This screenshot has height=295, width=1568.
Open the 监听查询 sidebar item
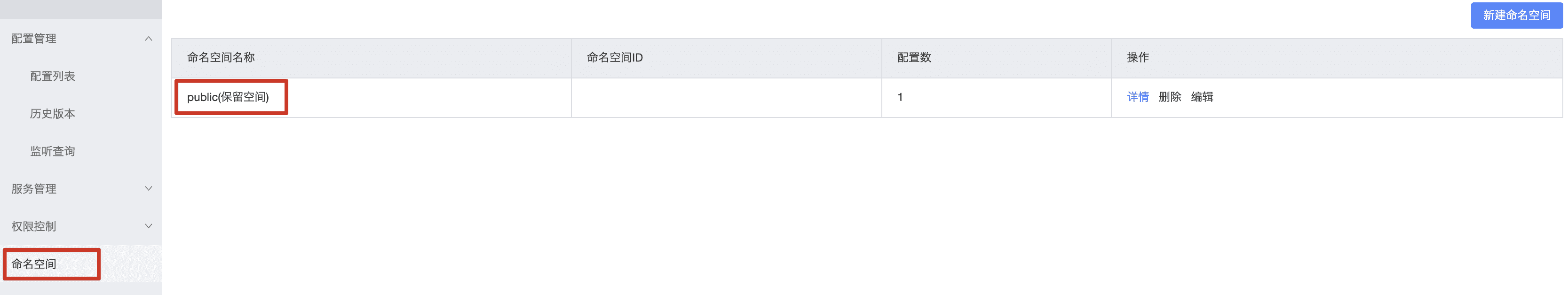click(53, 151)
